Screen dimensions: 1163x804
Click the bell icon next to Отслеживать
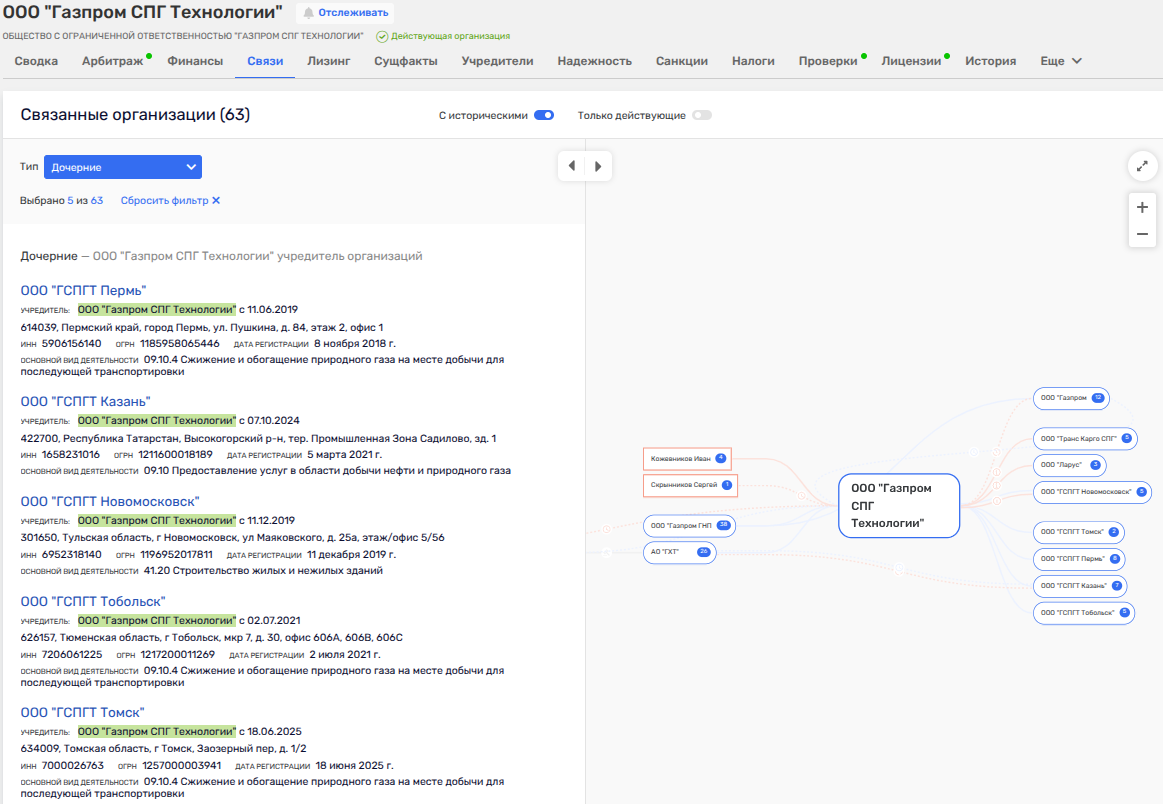309,13
